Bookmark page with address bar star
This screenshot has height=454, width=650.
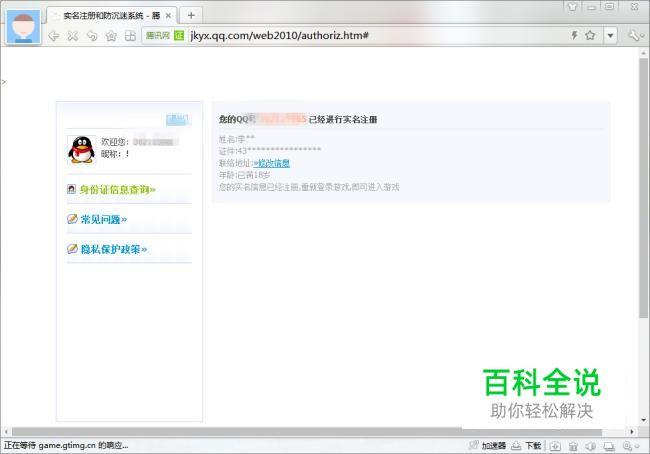(590, 35)
